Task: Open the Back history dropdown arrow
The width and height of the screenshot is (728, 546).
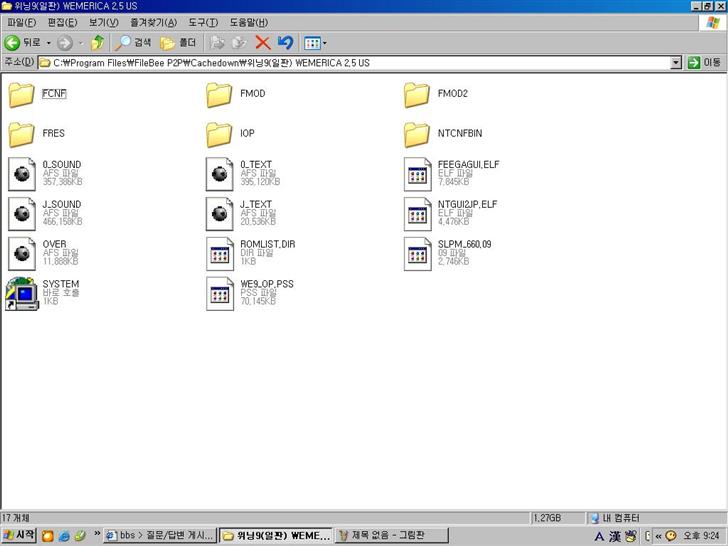Action: [x=48, y=43]
